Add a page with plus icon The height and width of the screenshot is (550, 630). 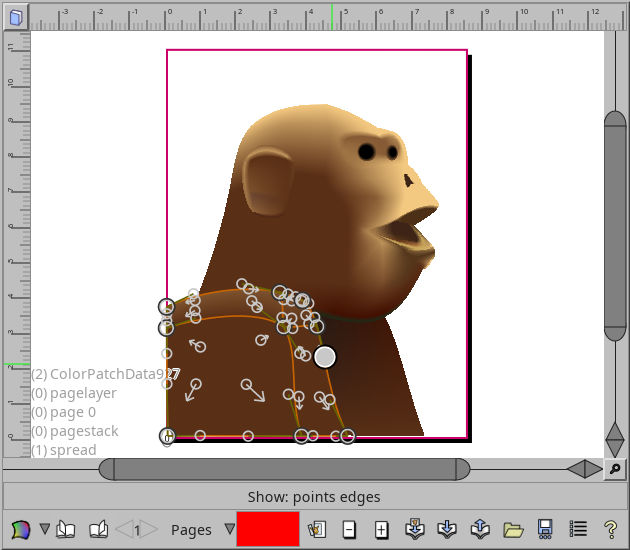click(381, 530)
